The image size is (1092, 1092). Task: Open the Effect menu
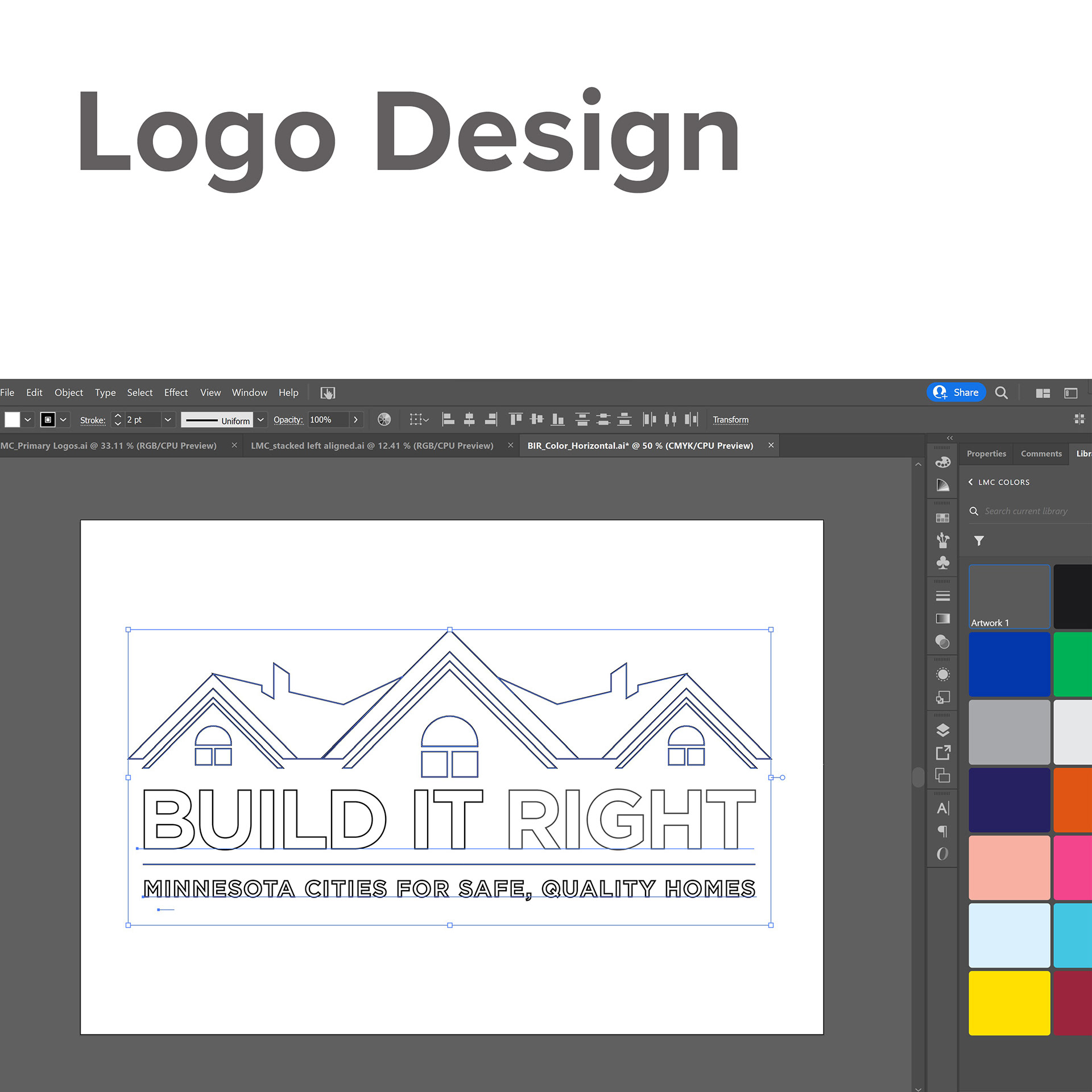coord(176,392)
